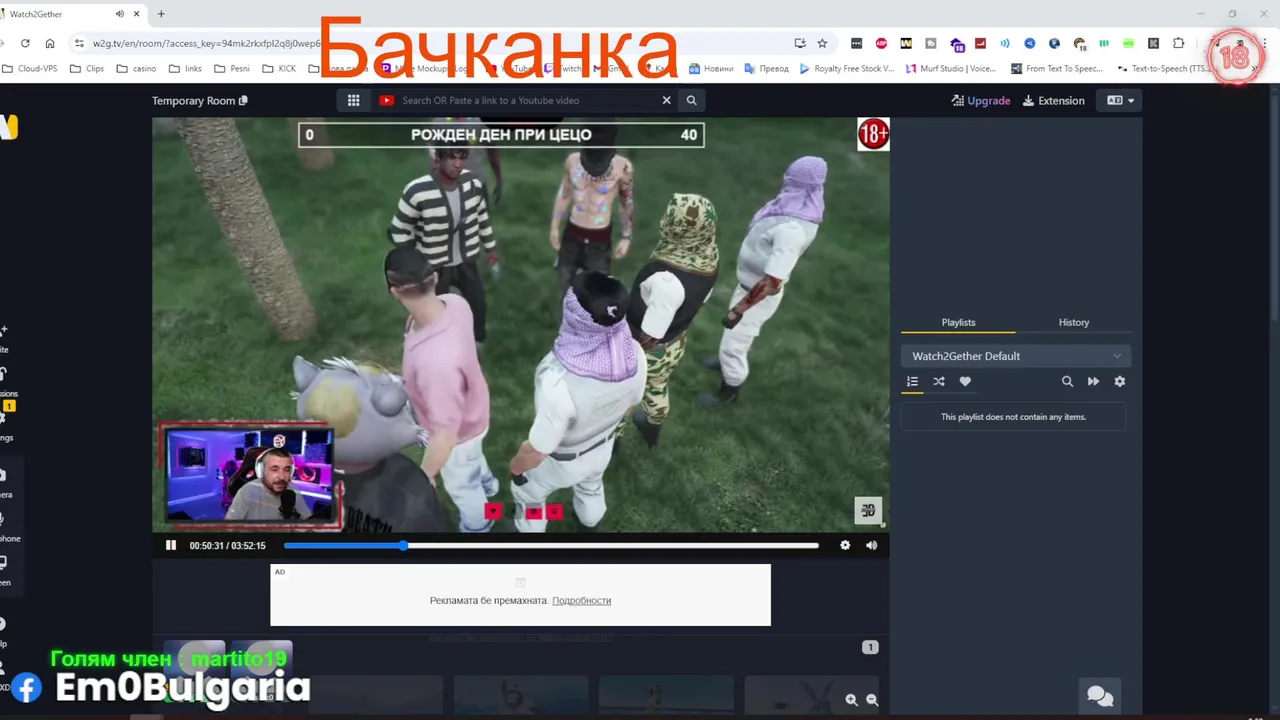
Task: Open the Превод bookmark
Action: [x=766, y=69]
